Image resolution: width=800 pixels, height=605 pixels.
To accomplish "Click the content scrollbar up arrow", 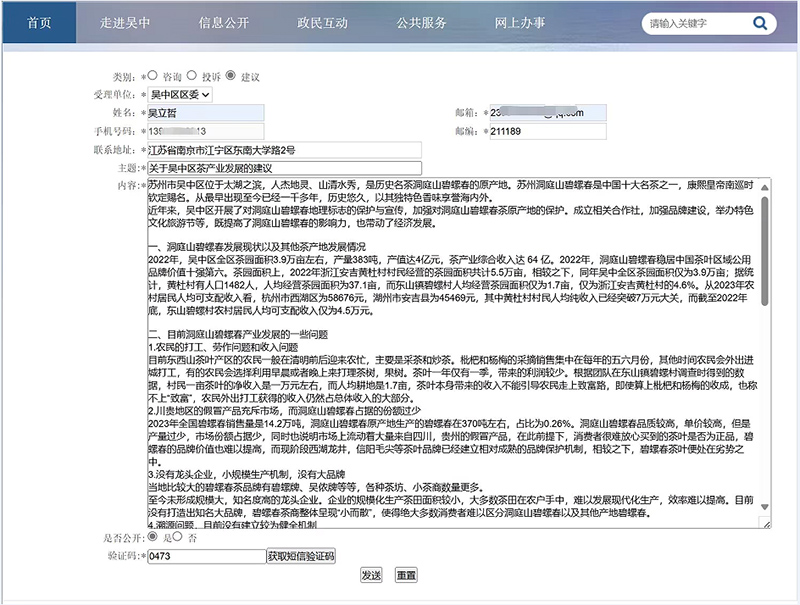I will point(764,187).
